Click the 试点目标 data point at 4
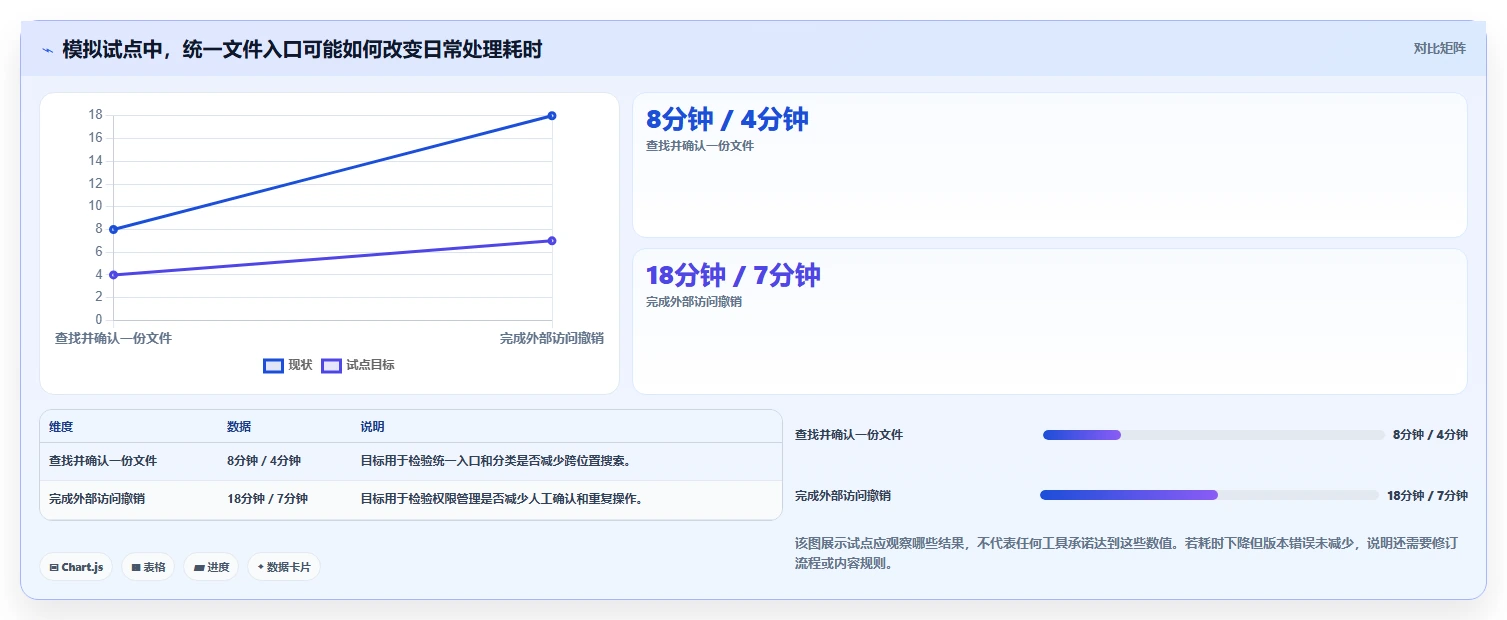 [113, 275]
